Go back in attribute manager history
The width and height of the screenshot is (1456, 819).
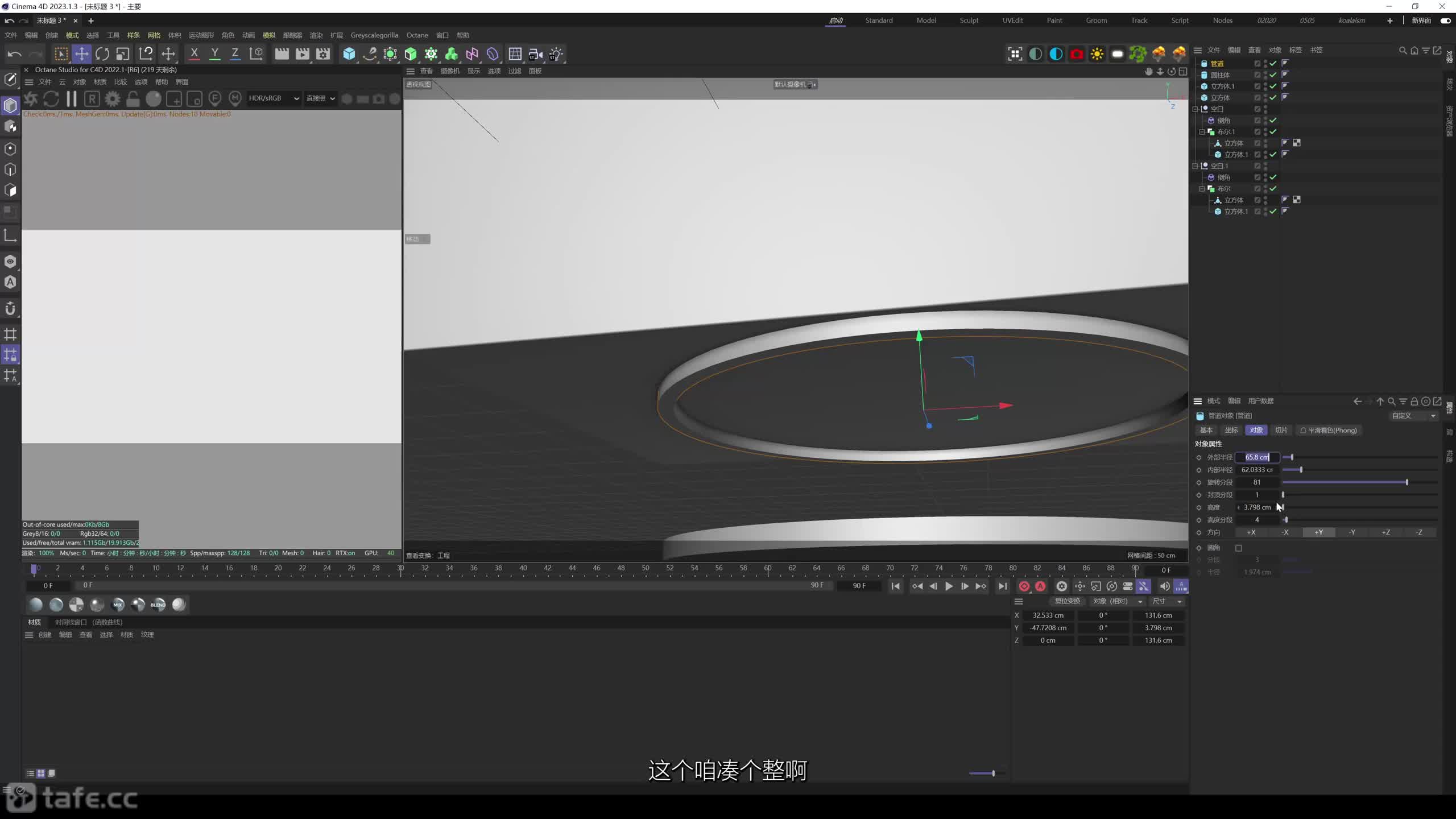[1358, 401]
